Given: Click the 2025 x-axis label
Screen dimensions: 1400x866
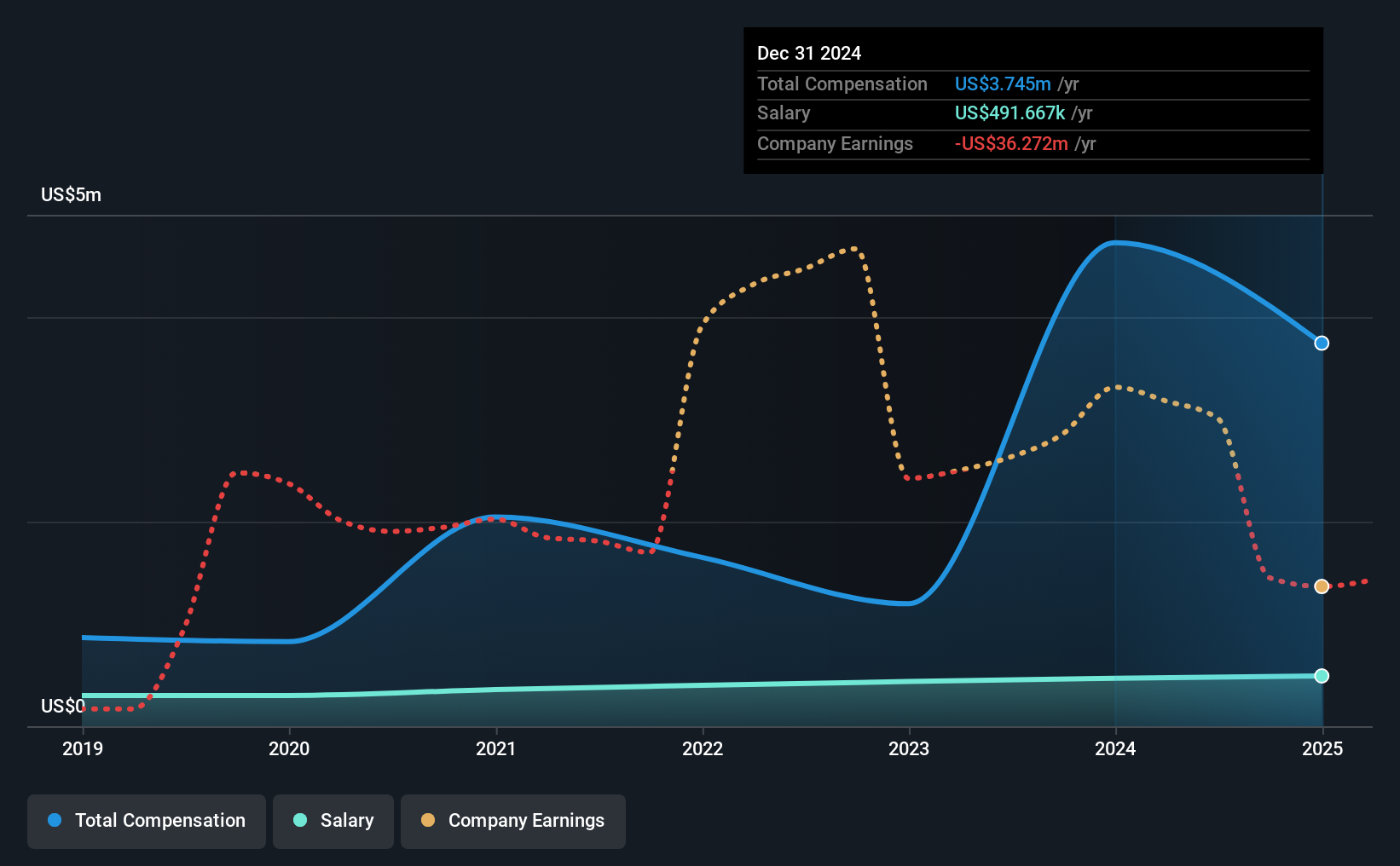Looking at the screenshot, I should [1322, 748].
